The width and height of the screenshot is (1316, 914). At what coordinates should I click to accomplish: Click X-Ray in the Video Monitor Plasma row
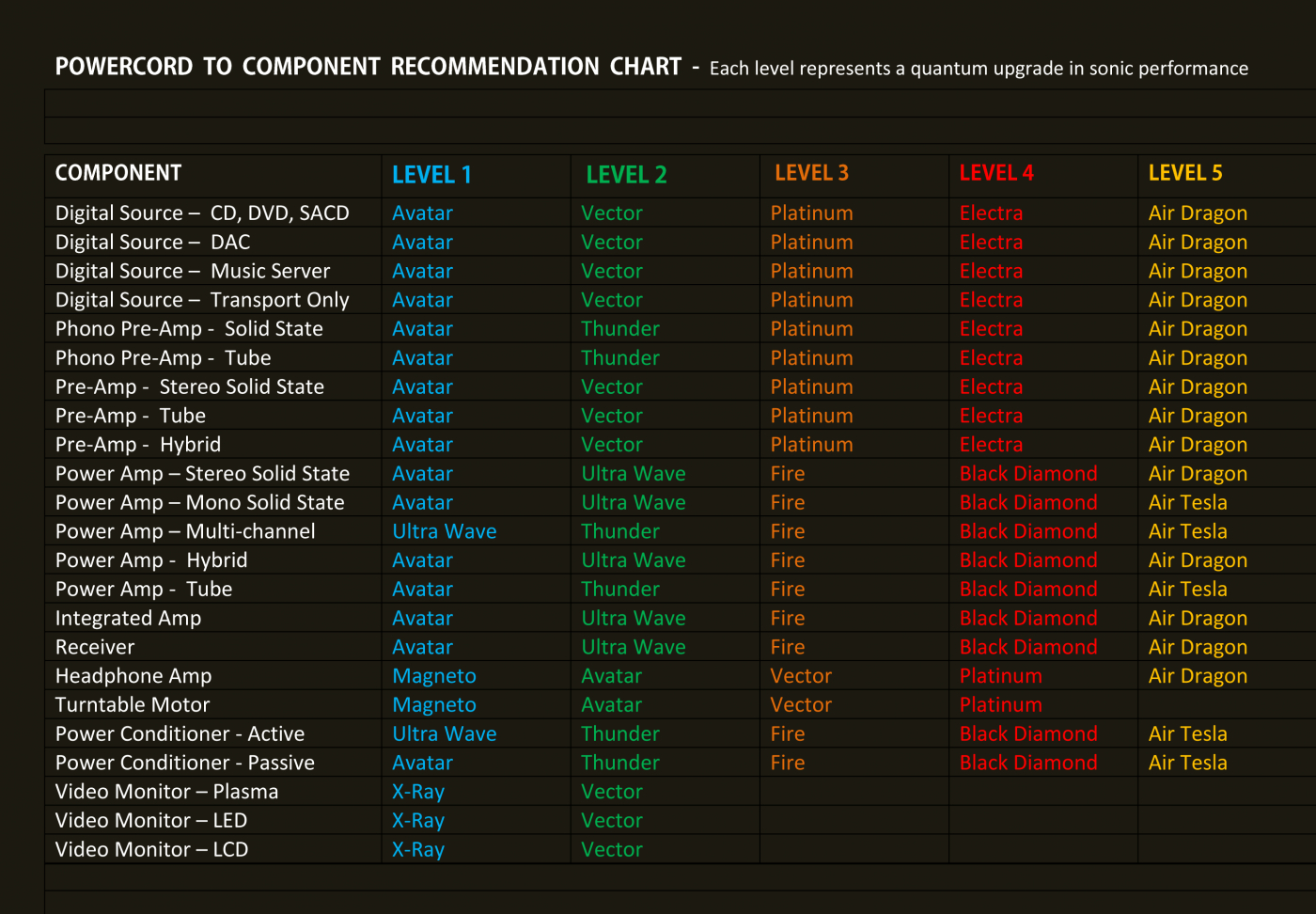click(418, 792)
